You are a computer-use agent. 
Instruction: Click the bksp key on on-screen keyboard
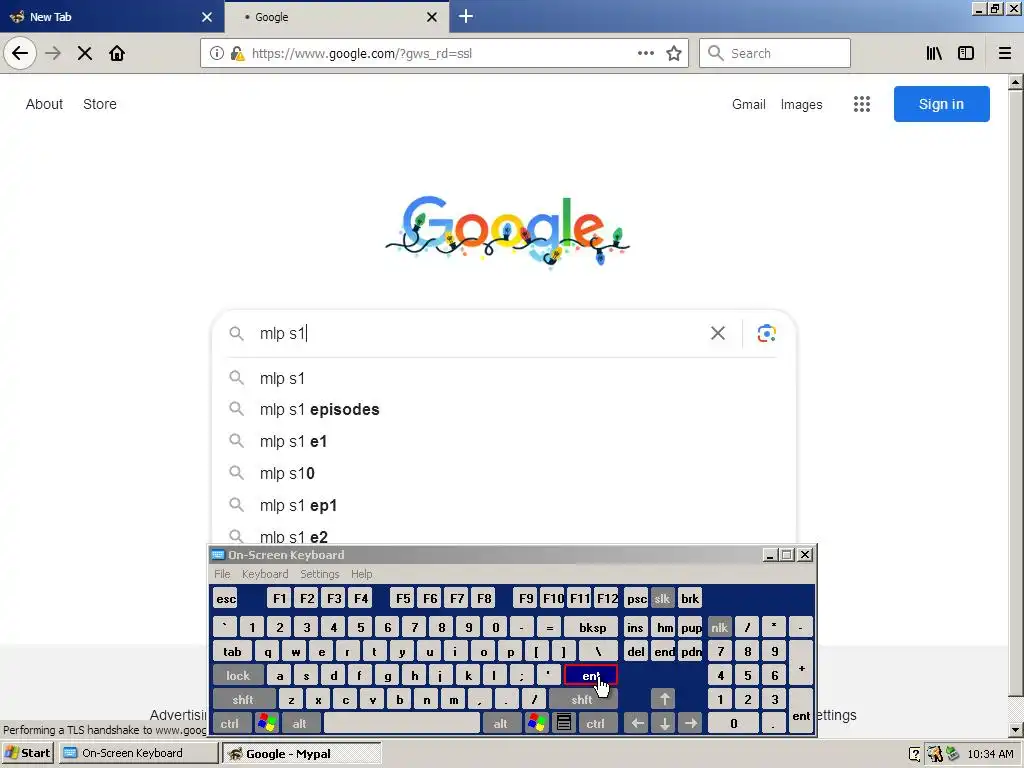tap(592, 628)
